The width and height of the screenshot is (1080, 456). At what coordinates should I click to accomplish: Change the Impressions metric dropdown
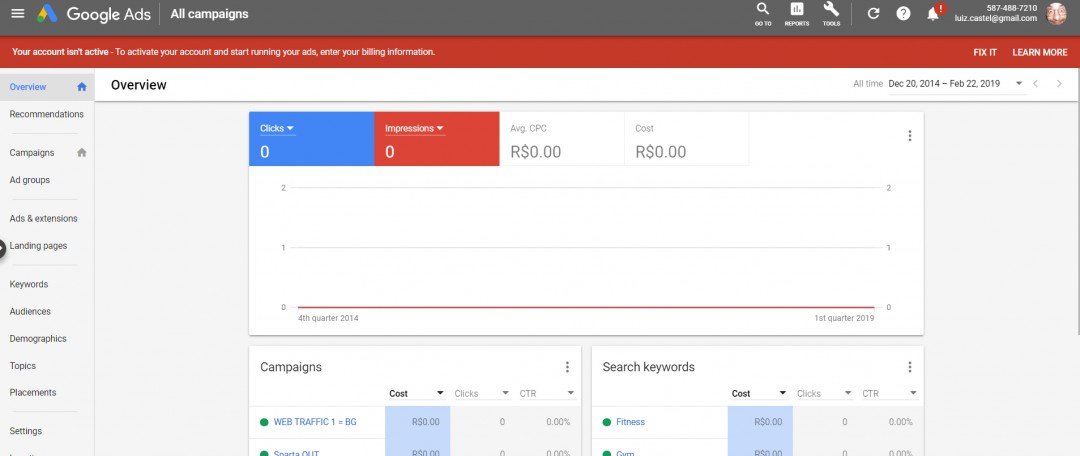click(x=413, y=129)
